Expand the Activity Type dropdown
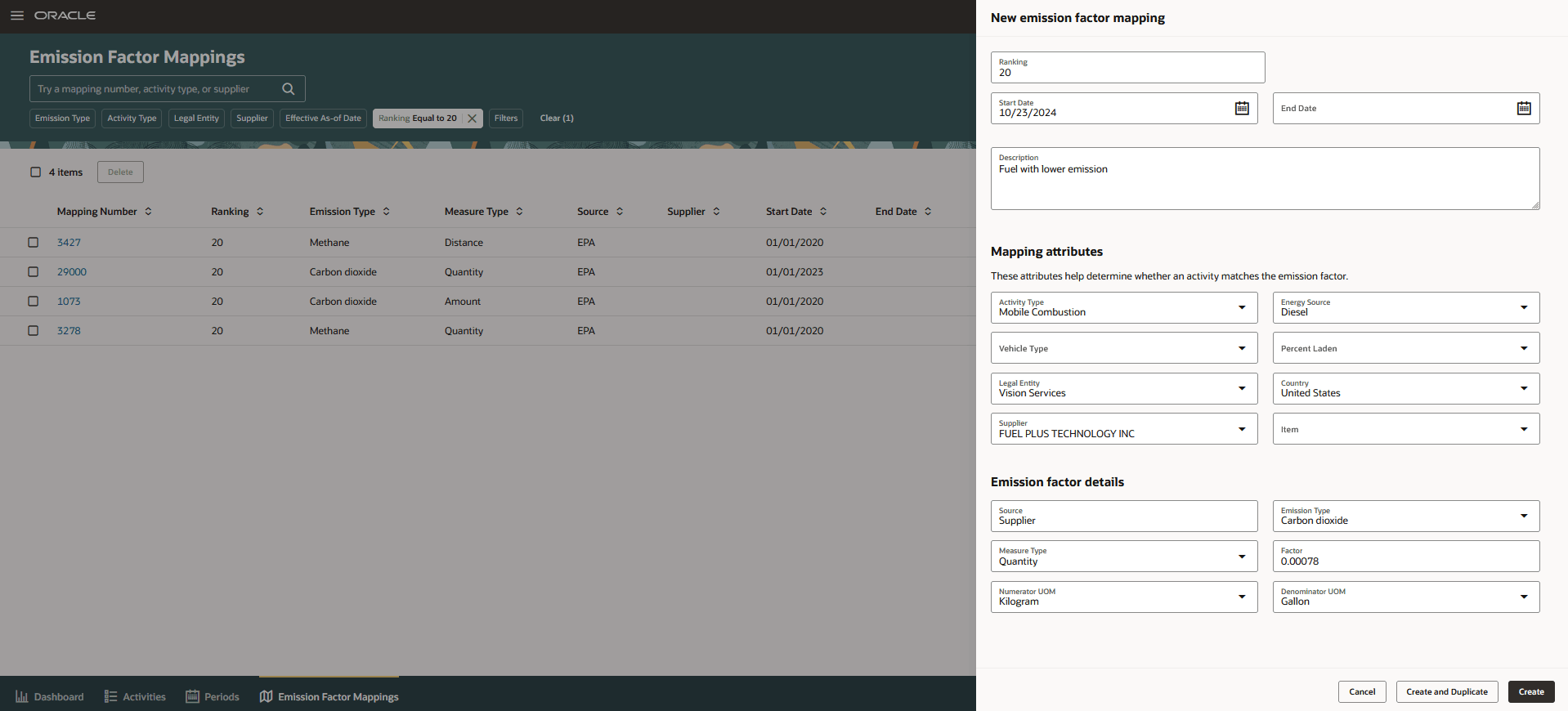Screen dimensions: 1568x711 coord(1241,308)
